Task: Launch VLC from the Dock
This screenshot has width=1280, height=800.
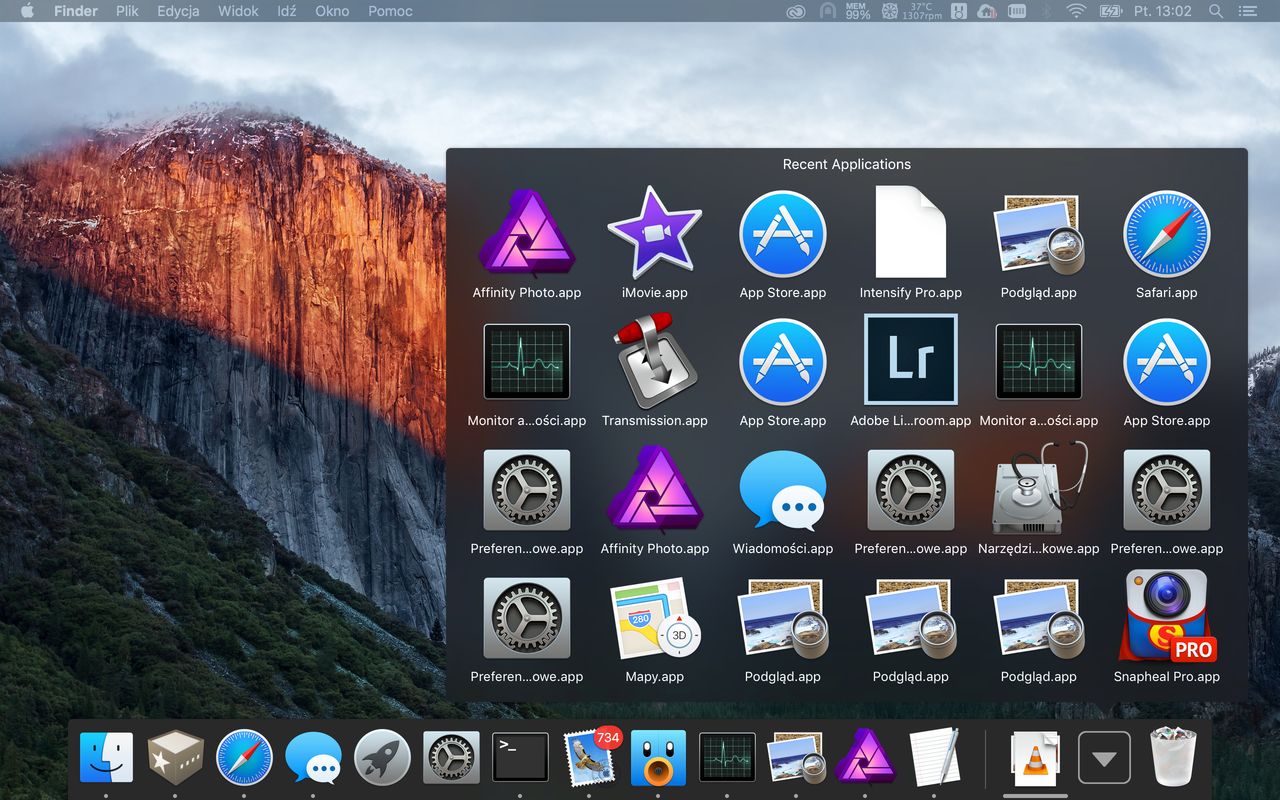Action: click(x=1035, y=757)
